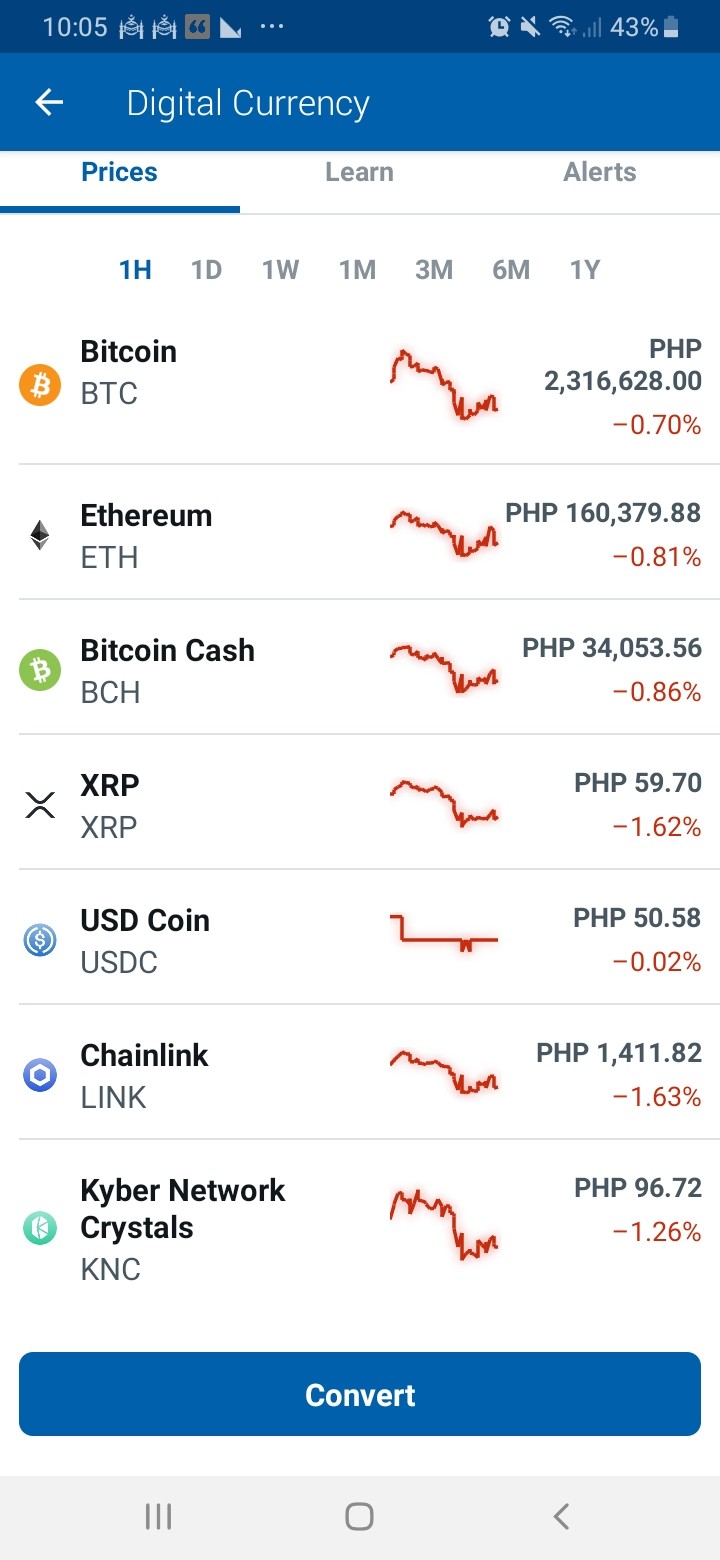
Task: Tap the green Bitcoin Cash icon
Action: pyautogui.click(x=40, y=670)
